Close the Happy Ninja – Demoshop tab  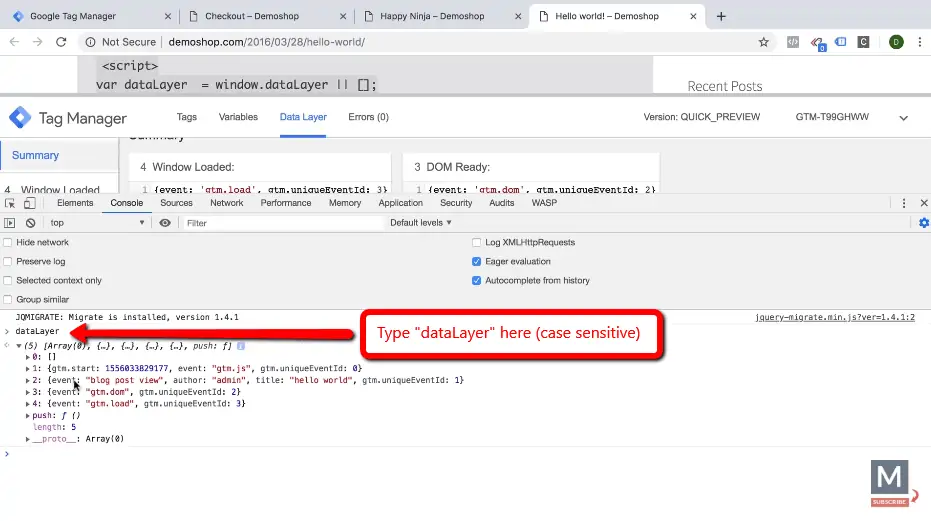518,17
